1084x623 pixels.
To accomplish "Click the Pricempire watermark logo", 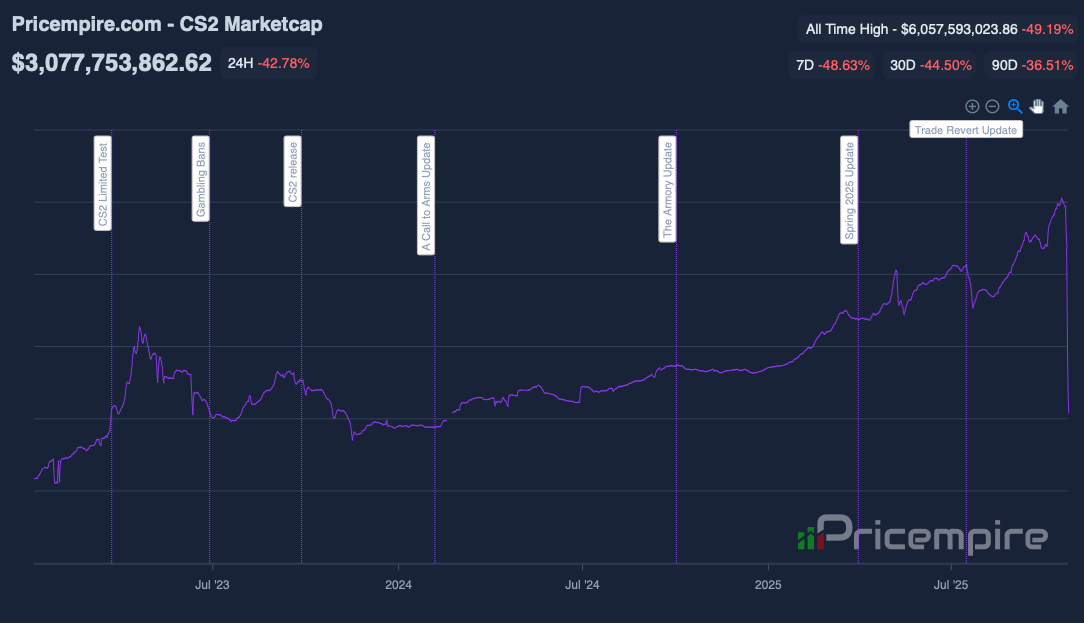I will pos(922,534).
